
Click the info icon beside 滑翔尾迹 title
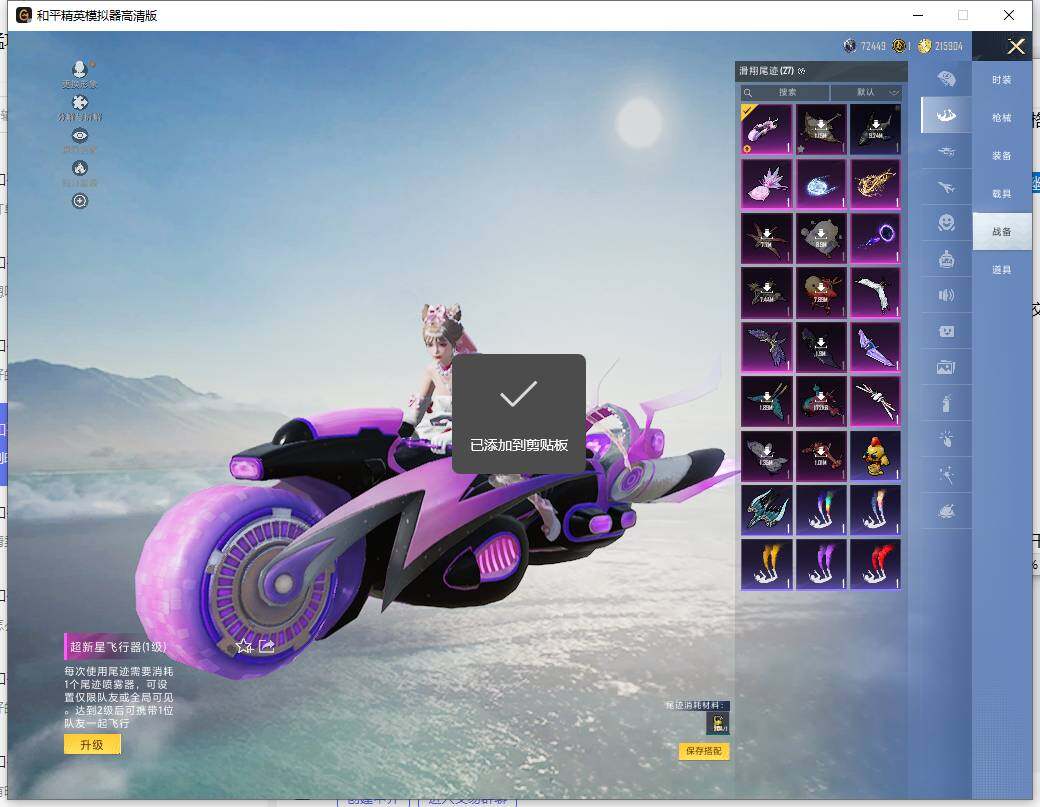click(x=802, y=70)
